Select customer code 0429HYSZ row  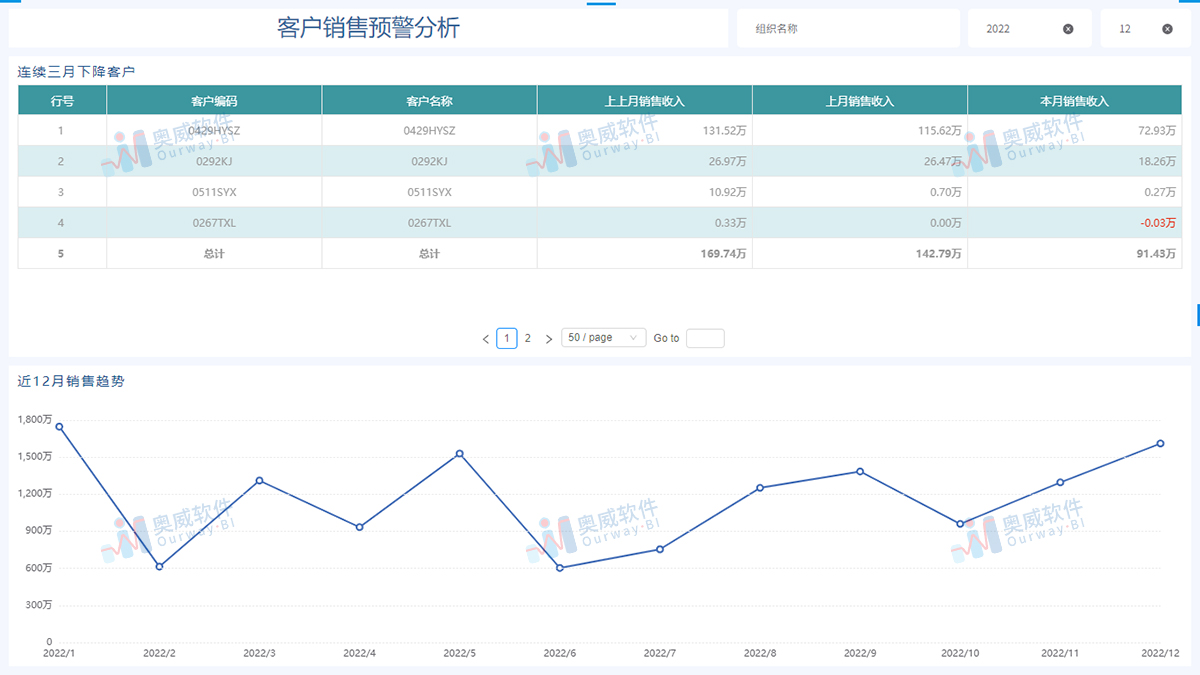214,130
